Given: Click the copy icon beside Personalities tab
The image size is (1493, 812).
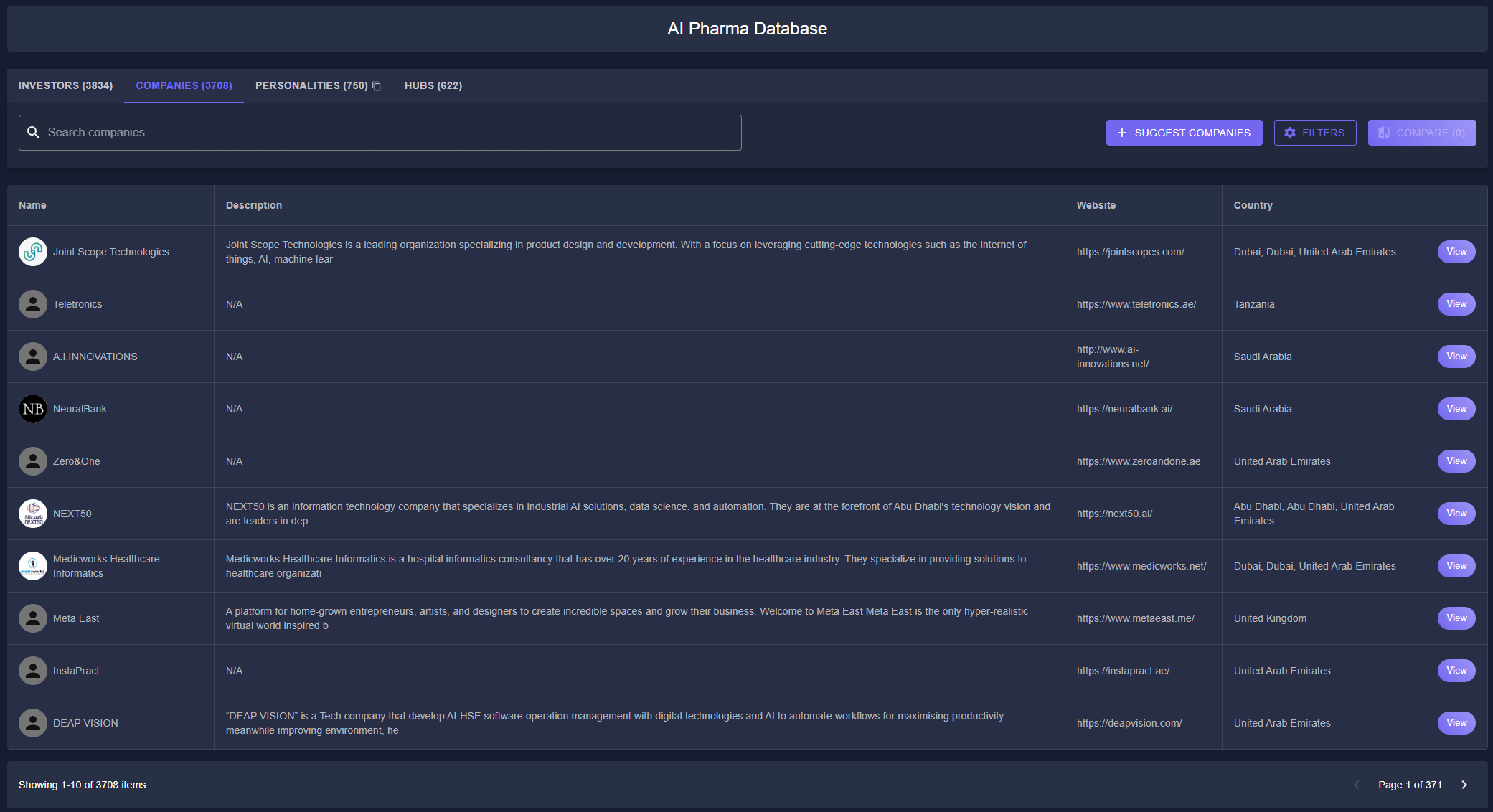Looking at the screenshot, I should pos(377,86).
